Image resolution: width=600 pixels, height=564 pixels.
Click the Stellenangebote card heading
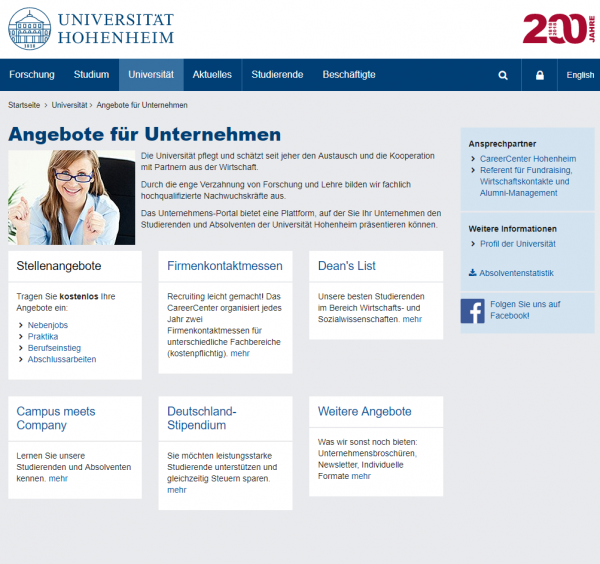pos(59,266)
